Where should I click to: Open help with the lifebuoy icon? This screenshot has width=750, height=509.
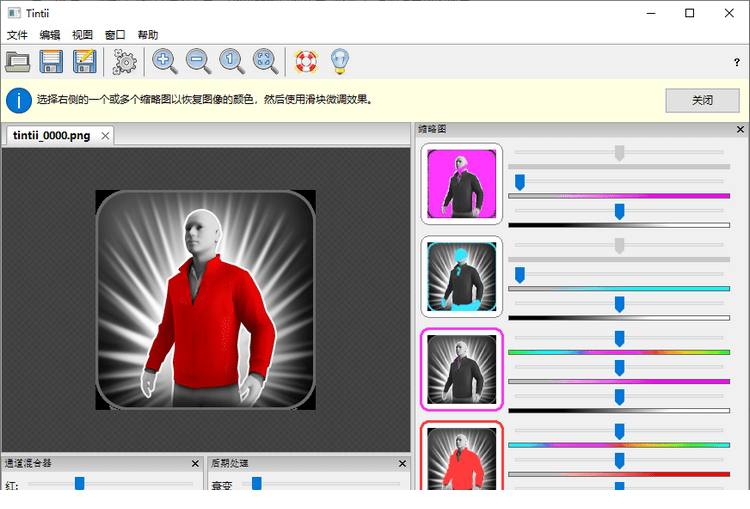pyautogui.click(x=305, y=62)
